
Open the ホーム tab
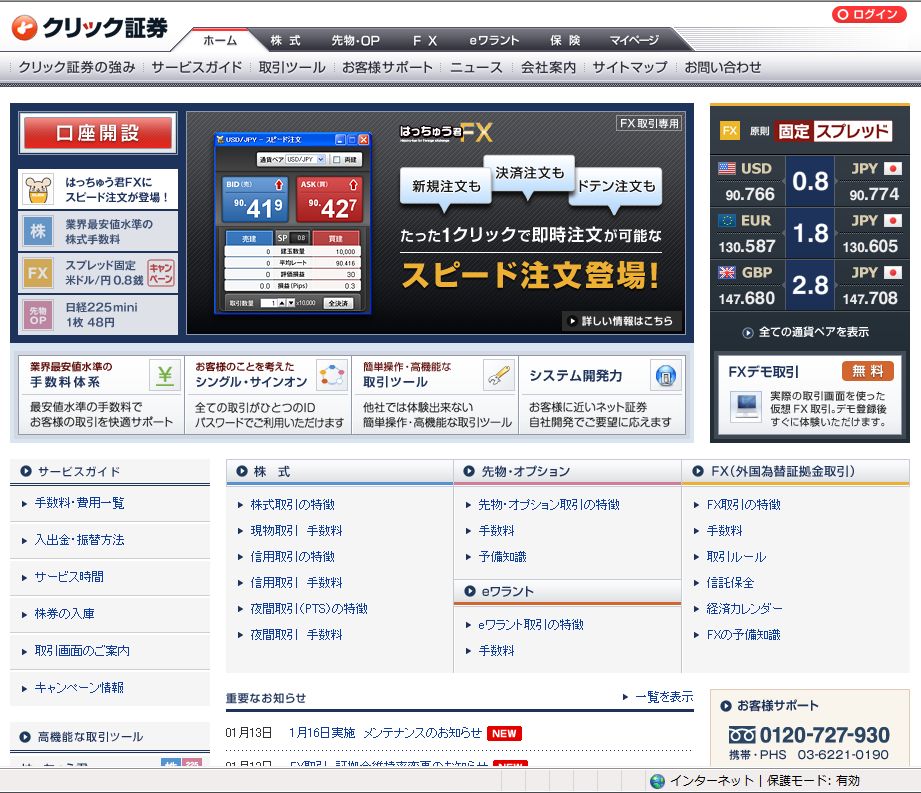[220, 41]
